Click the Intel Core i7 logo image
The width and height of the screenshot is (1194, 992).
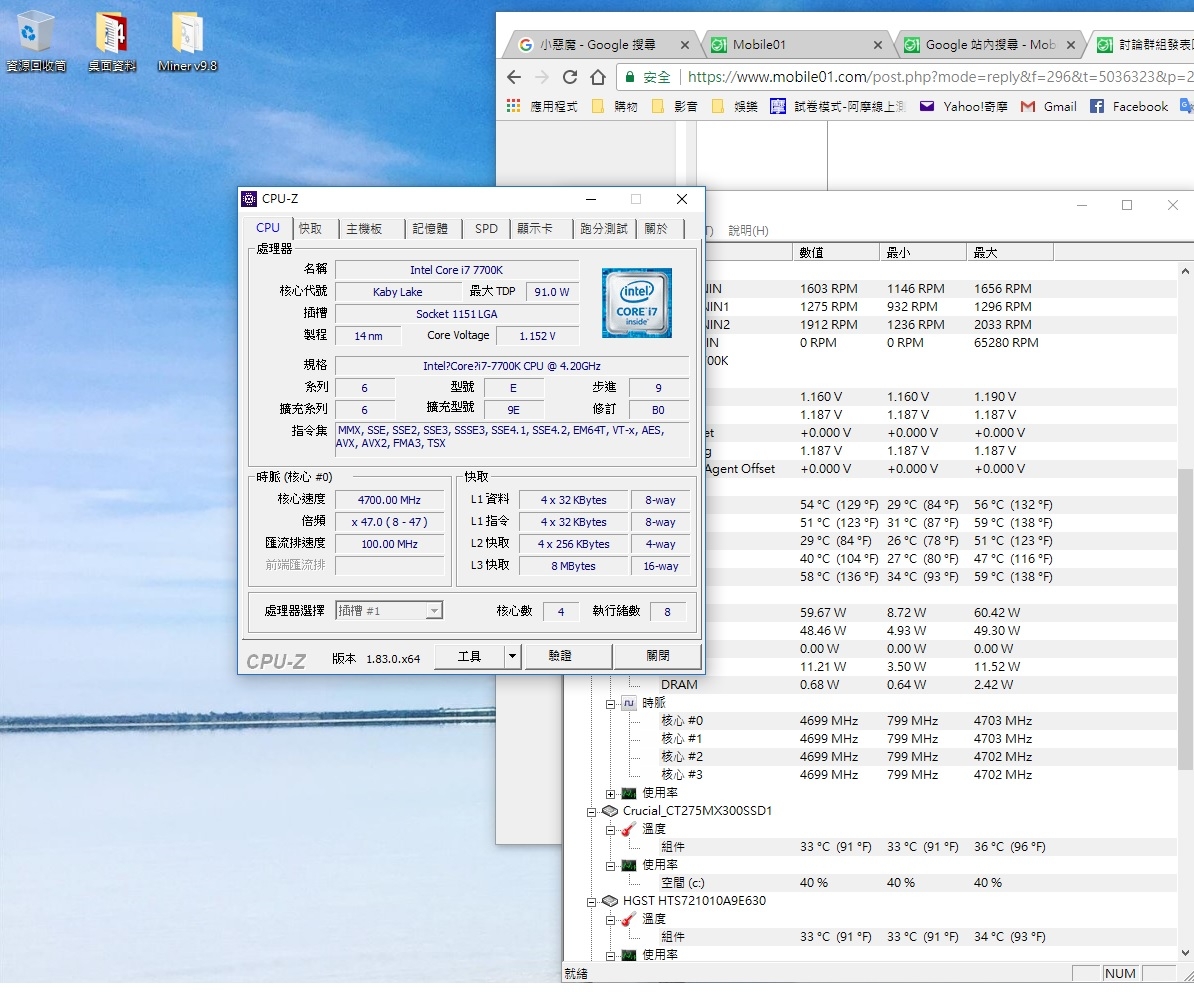point(637,302)
